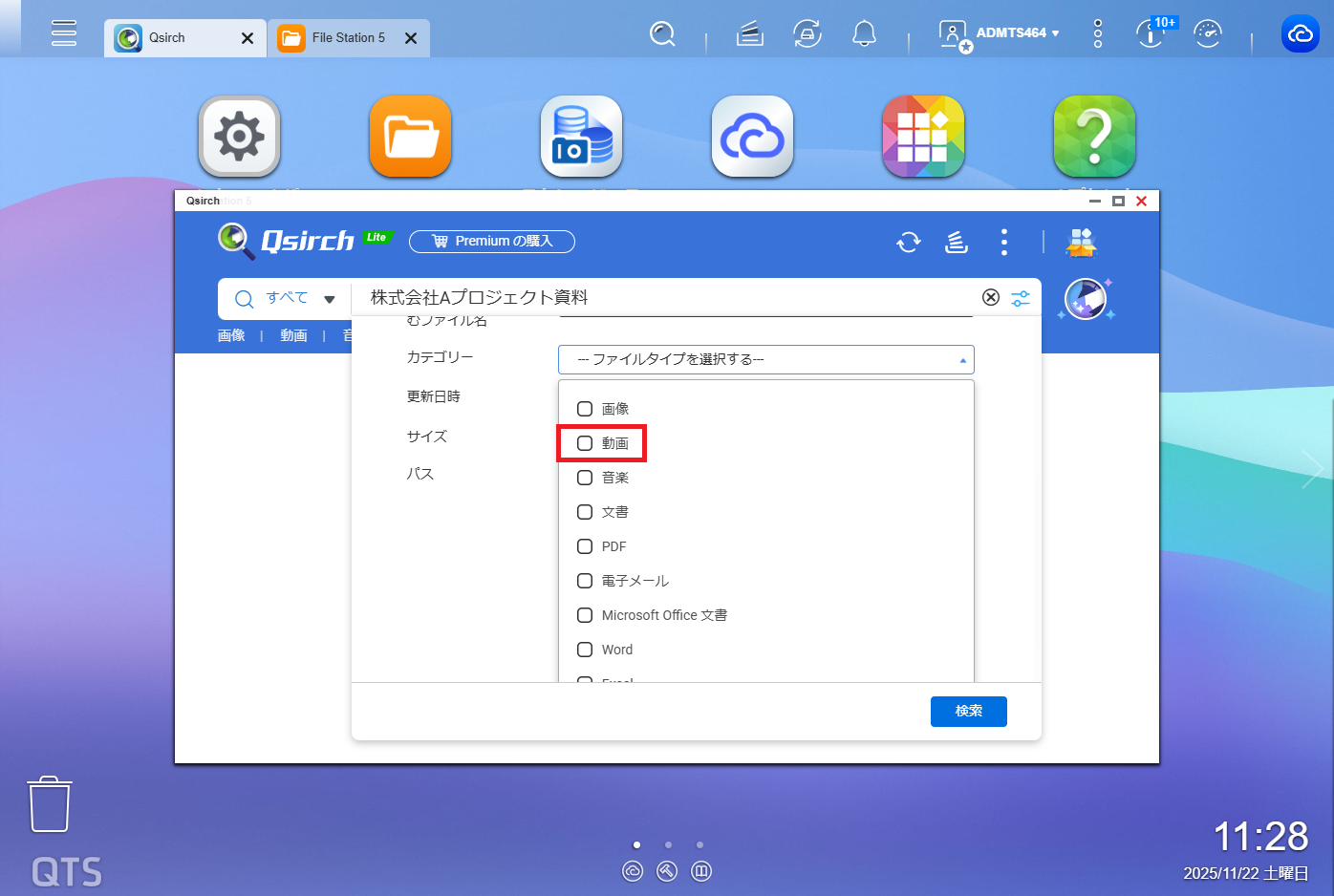
Task: Switch to the File Station 5 tab
Action: (x=349, y=38)
